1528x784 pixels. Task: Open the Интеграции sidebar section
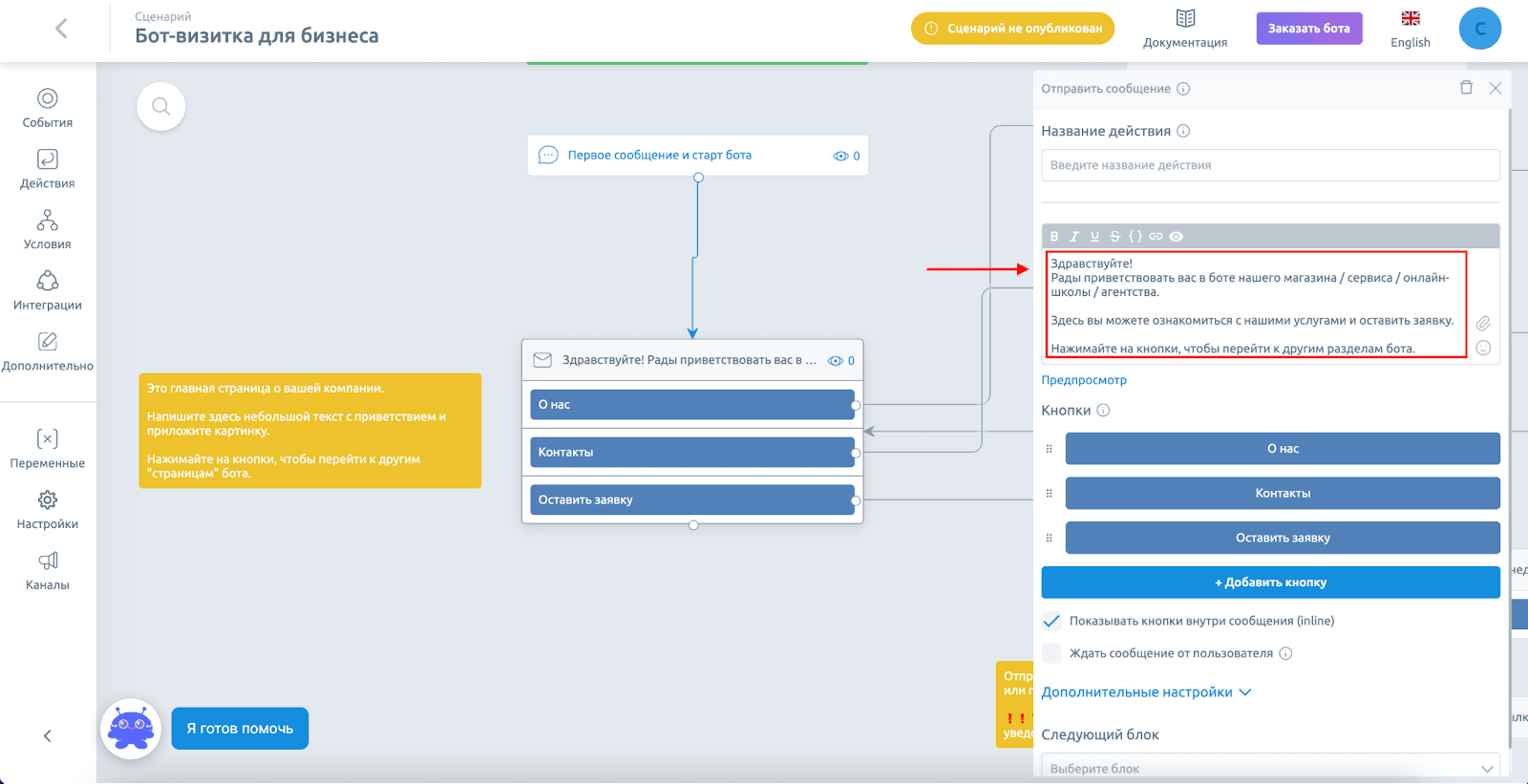pyautogui.click(x=48, y=291)
